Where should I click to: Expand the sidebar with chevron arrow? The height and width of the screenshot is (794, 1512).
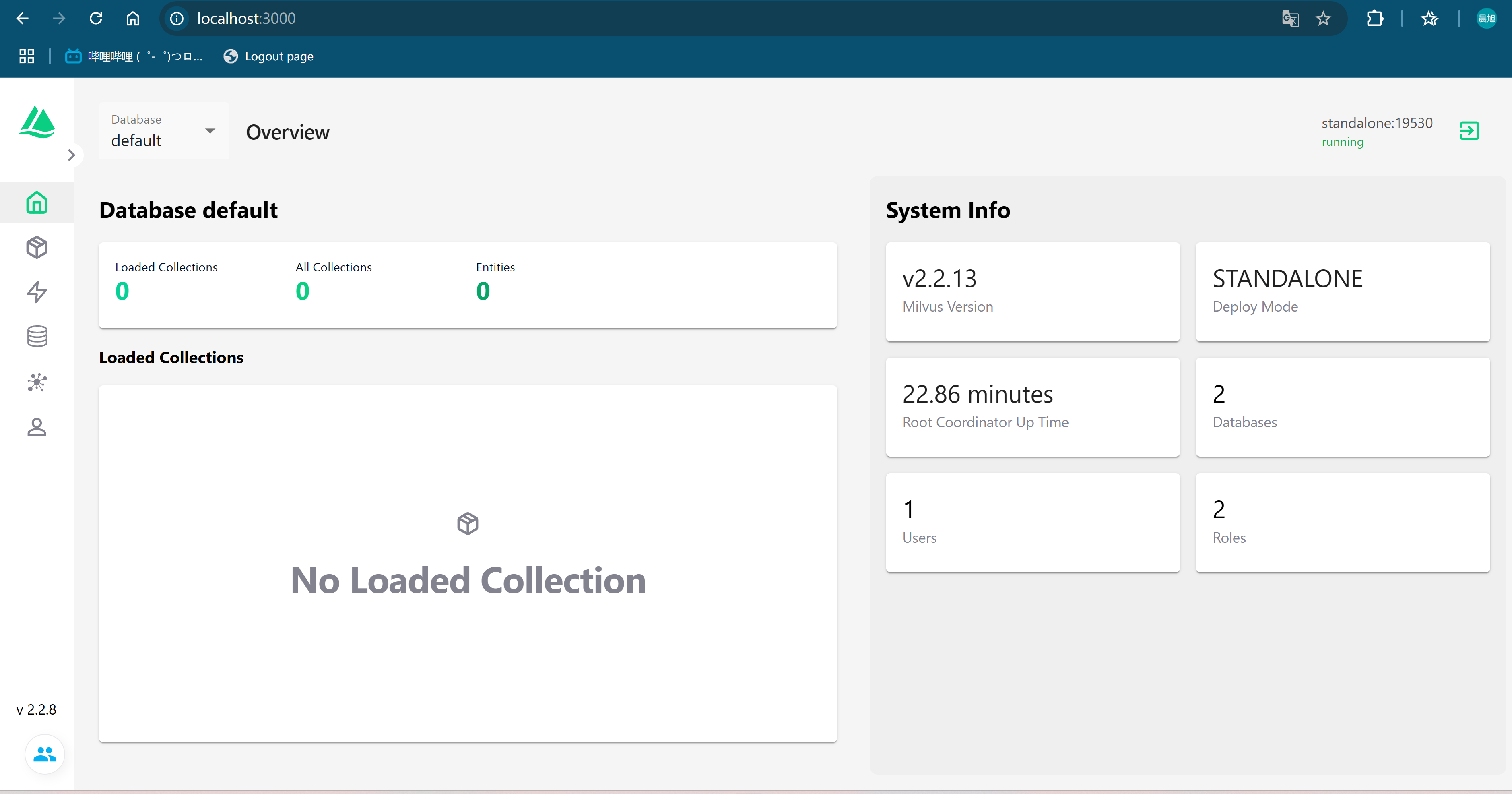72,155
